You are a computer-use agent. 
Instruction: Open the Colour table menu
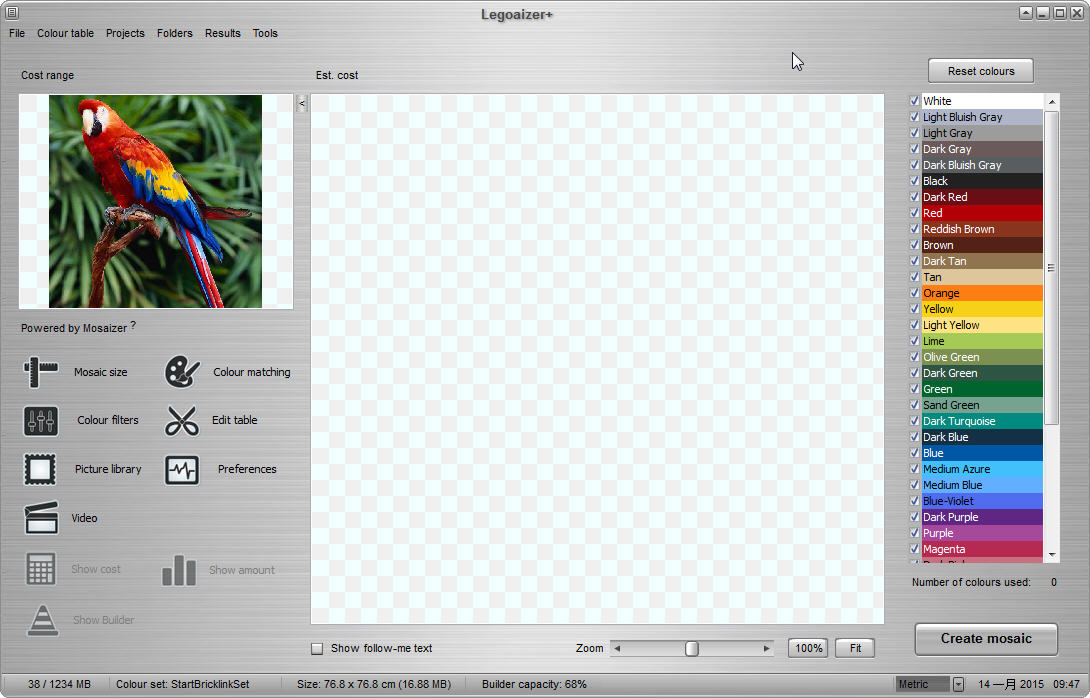[65, 33]
